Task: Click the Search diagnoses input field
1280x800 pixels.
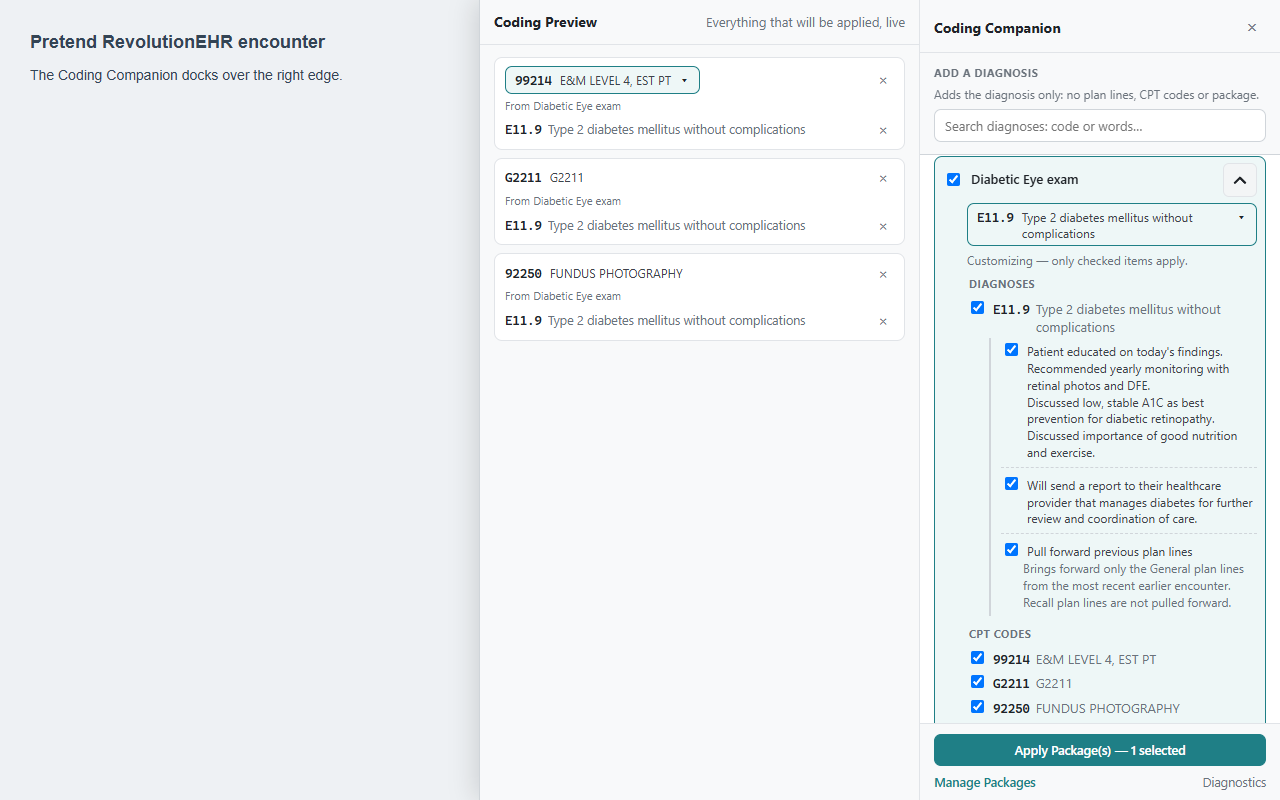Action: [x=1100, y=126]
